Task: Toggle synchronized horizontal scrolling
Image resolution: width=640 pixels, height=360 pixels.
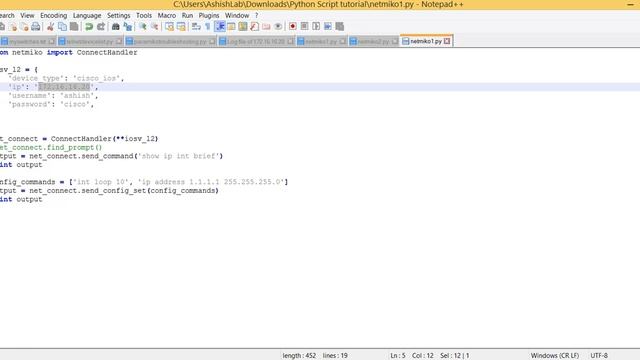Action: coord(181,27)
